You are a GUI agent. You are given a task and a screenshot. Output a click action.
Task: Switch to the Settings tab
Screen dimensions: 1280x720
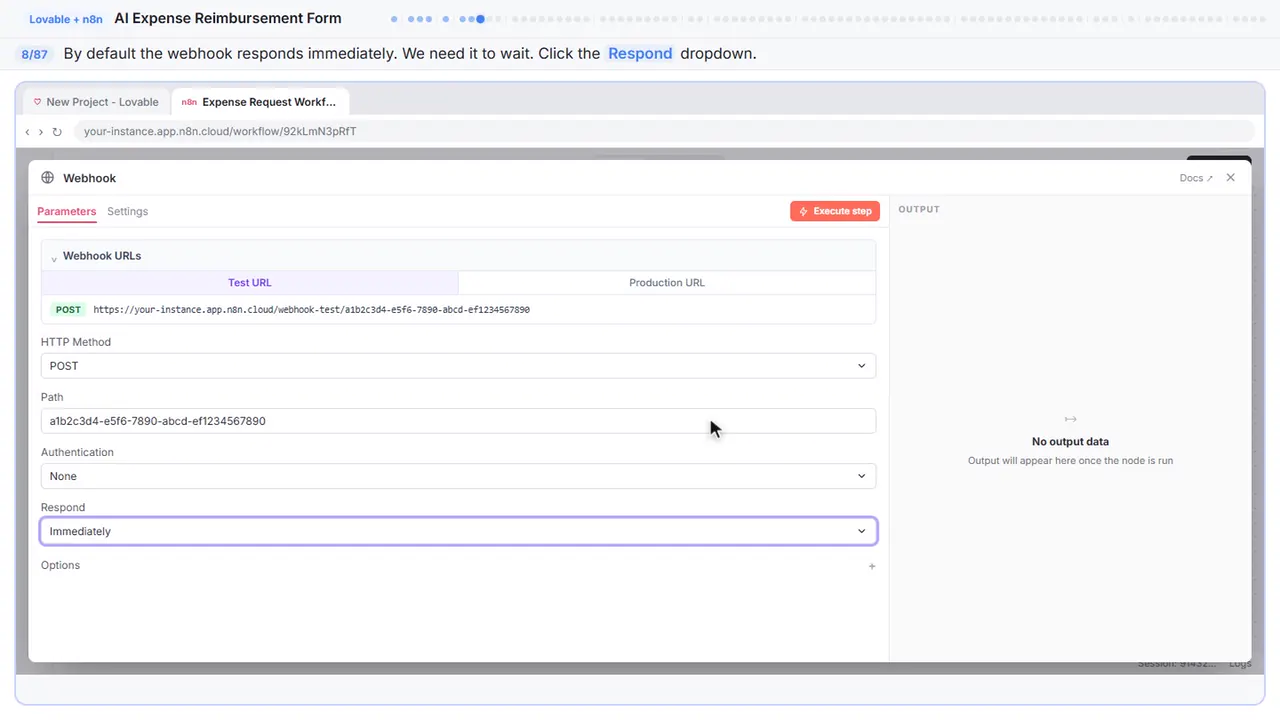click(127, 211)
